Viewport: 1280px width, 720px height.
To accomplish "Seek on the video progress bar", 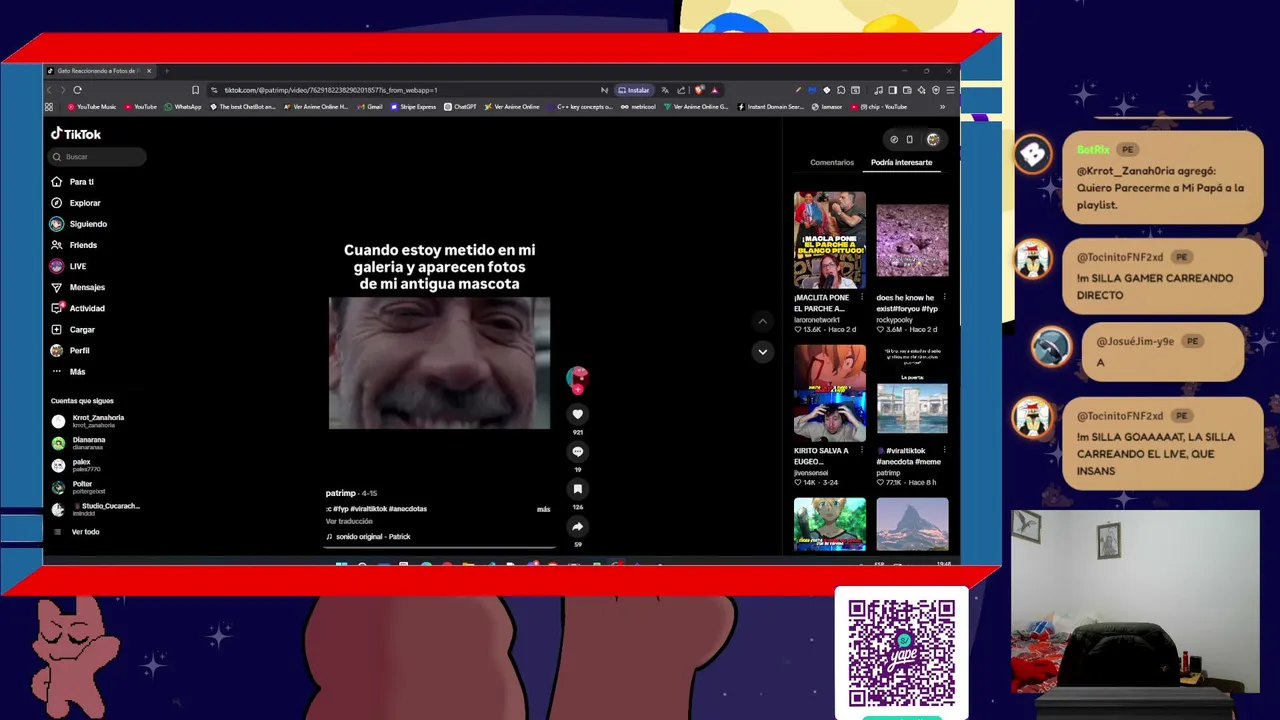I will coord(440,547).
